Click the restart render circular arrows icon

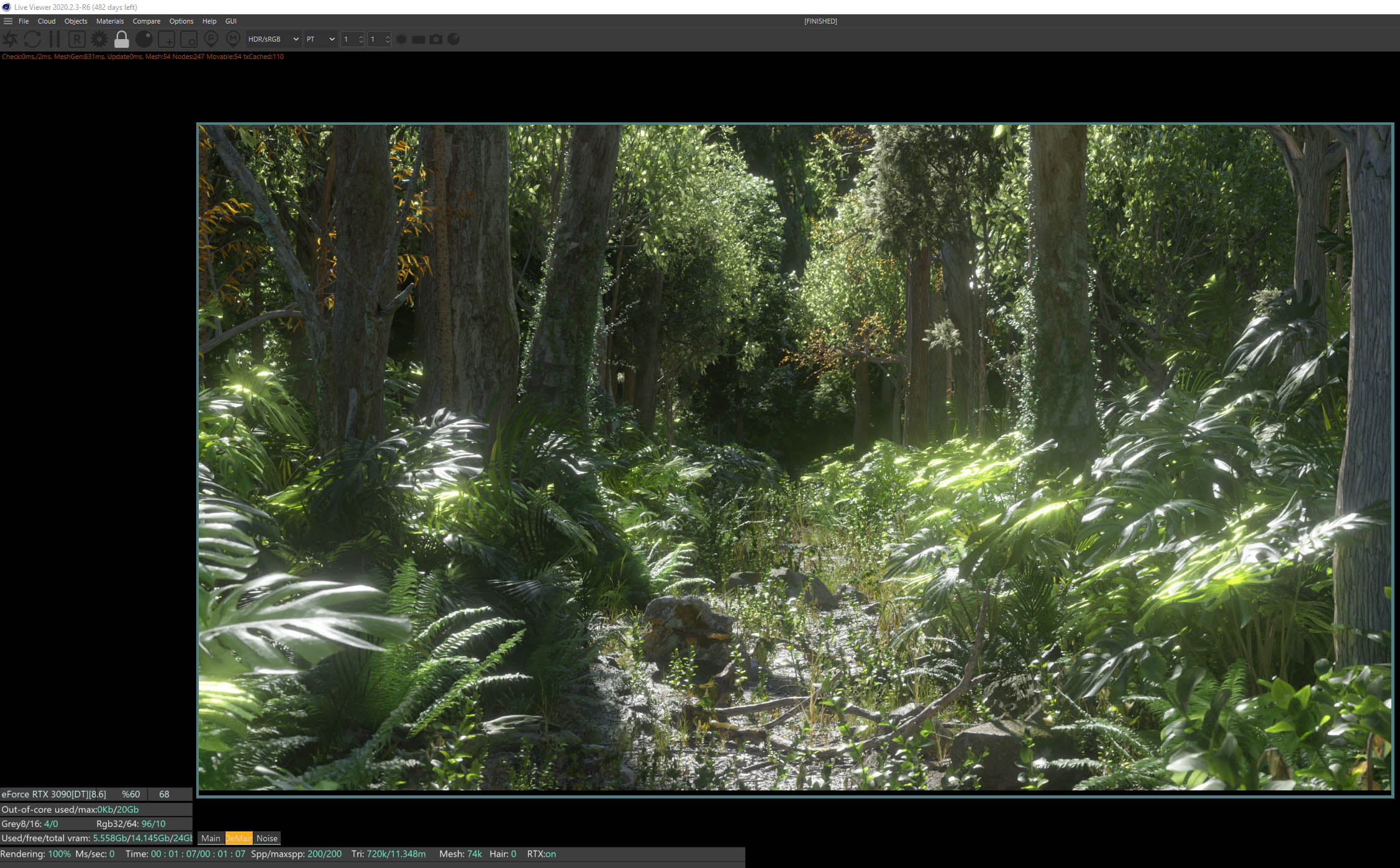(x=32, y=39)
